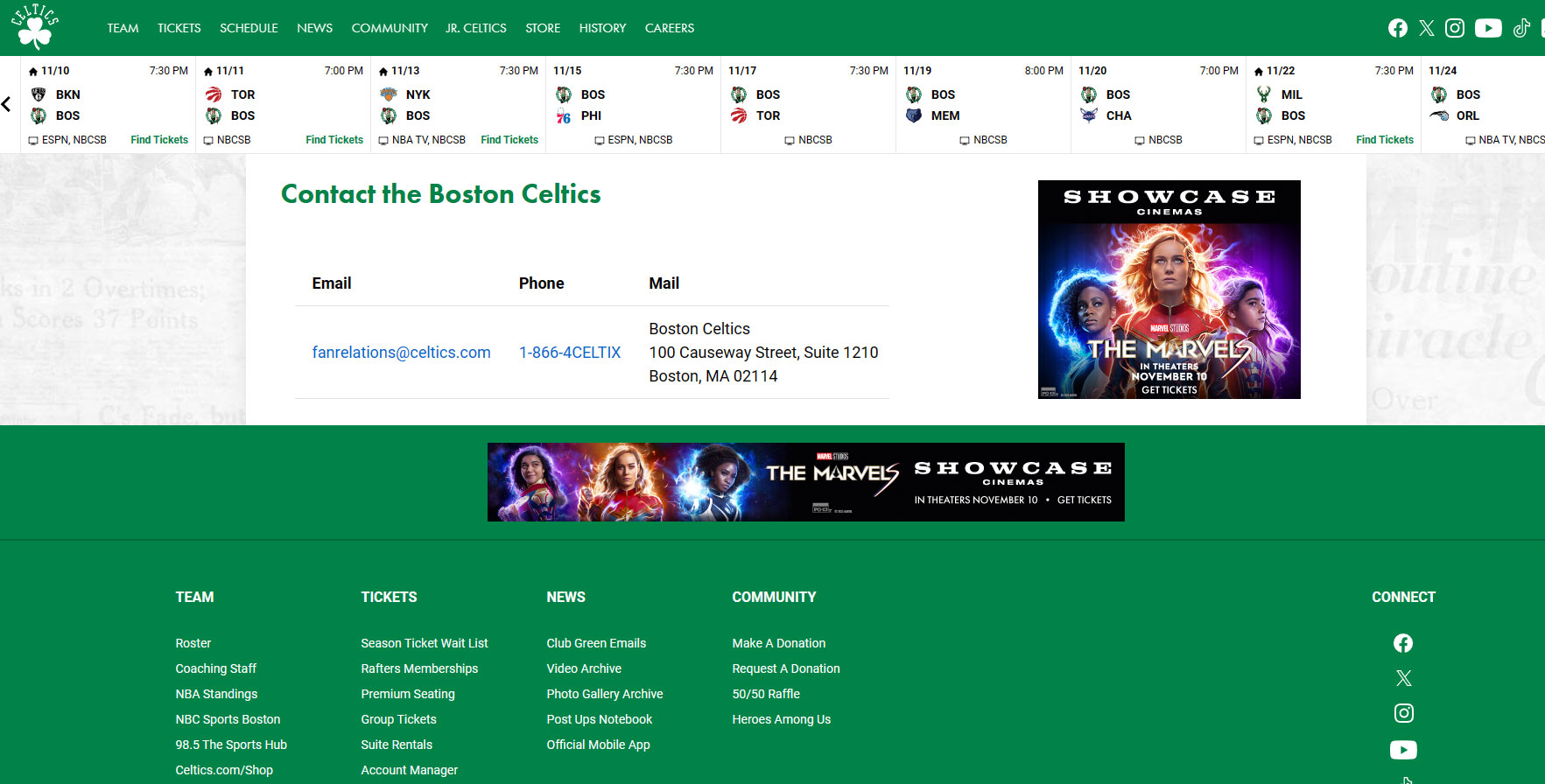Click The Marvels Showcase Cinemas square ad
Viewport: 1545px width, 784px height.
point(1169,290)
